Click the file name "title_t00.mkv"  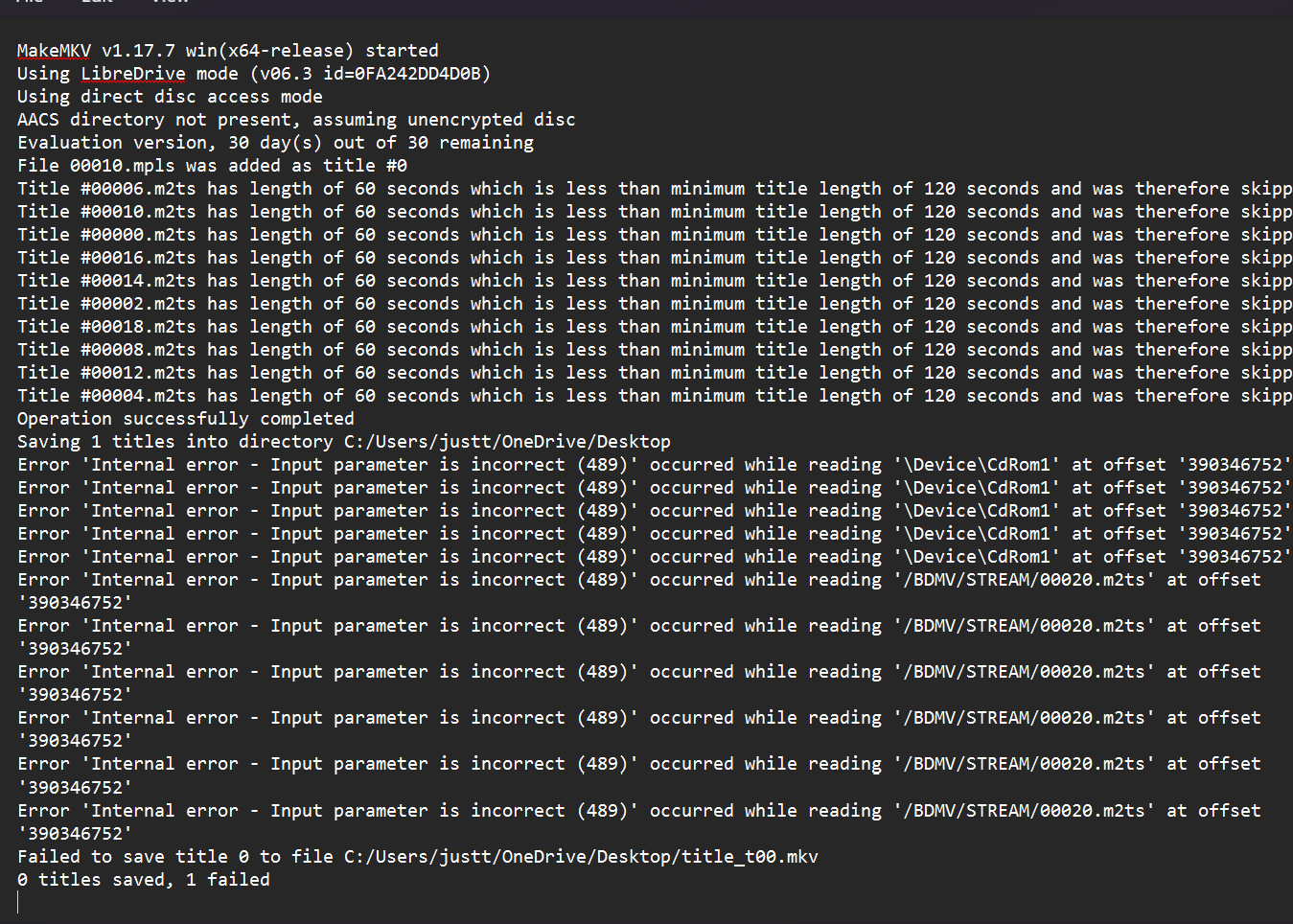click(x=750, y=857)
